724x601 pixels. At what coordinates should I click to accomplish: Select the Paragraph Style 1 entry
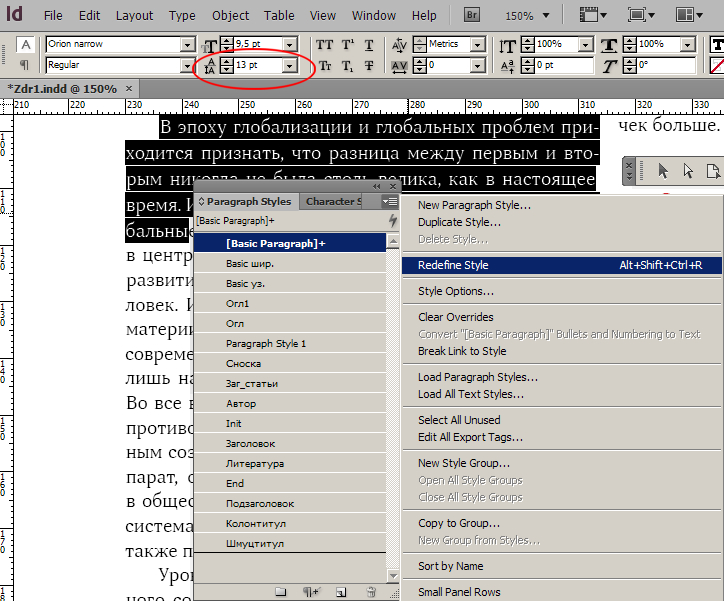(x=290, y=343)
